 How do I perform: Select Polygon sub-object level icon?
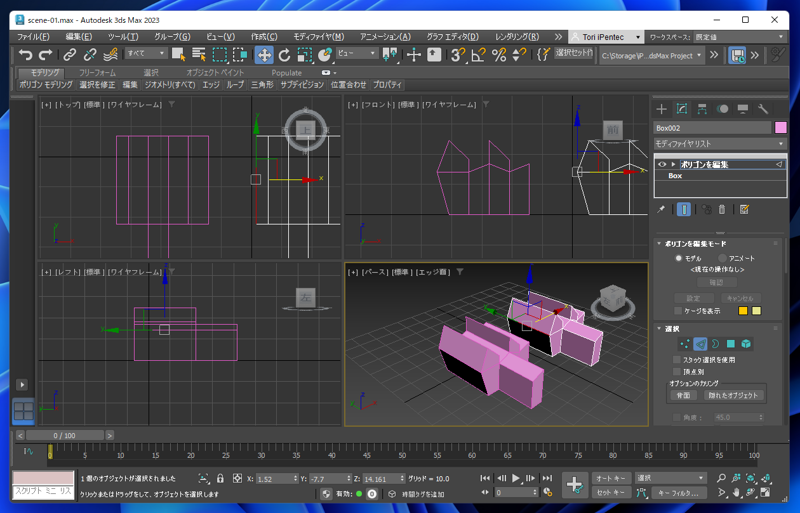click(x=731, y=344)
